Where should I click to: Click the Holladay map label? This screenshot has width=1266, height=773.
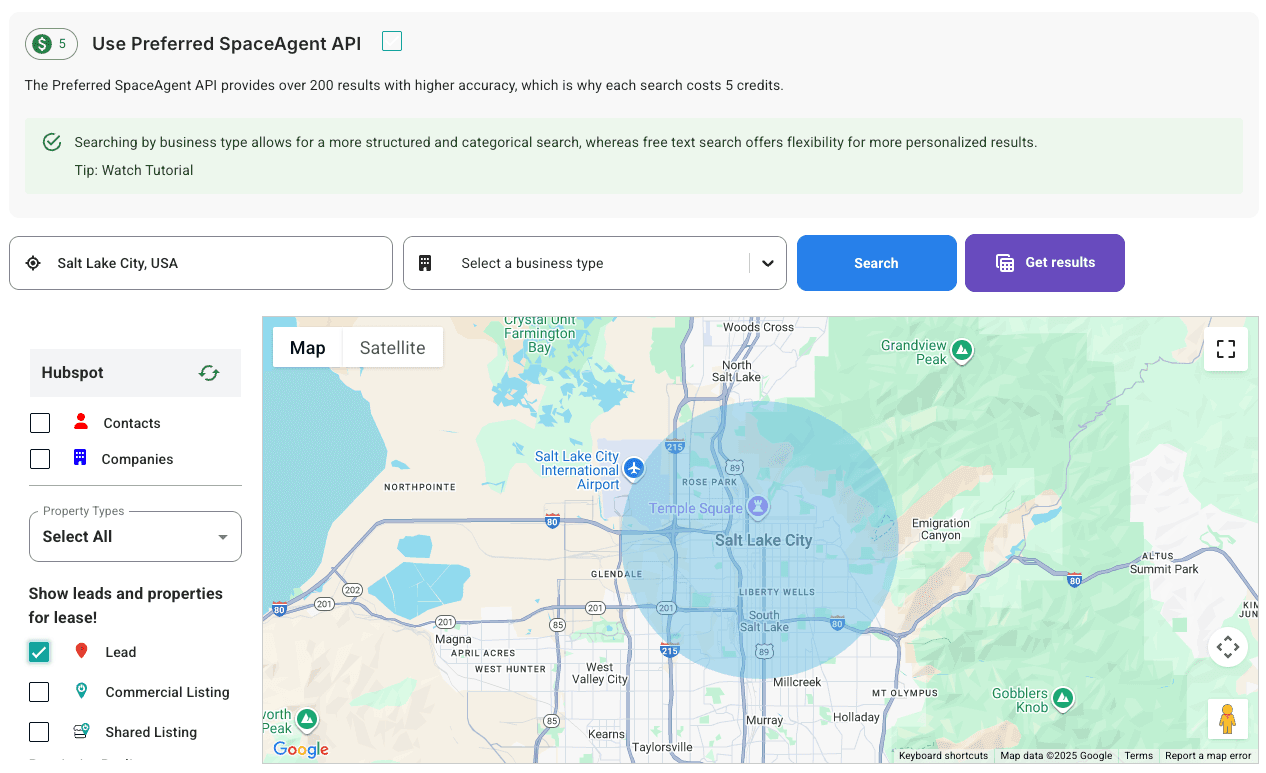(856, 717)
